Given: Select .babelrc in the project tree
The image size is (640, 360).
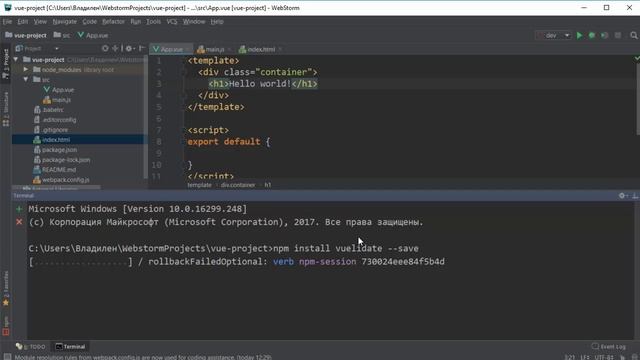Looking at the screenshot, I should [49, 110].
